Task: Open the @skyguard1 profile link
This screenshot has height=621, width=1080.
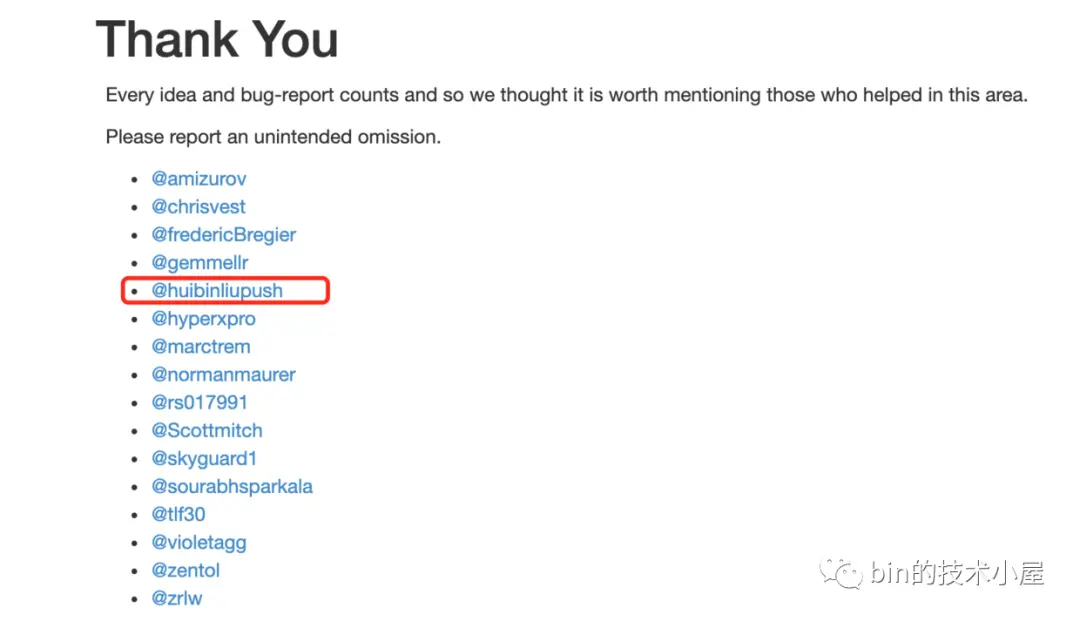Action: point(204,459)
